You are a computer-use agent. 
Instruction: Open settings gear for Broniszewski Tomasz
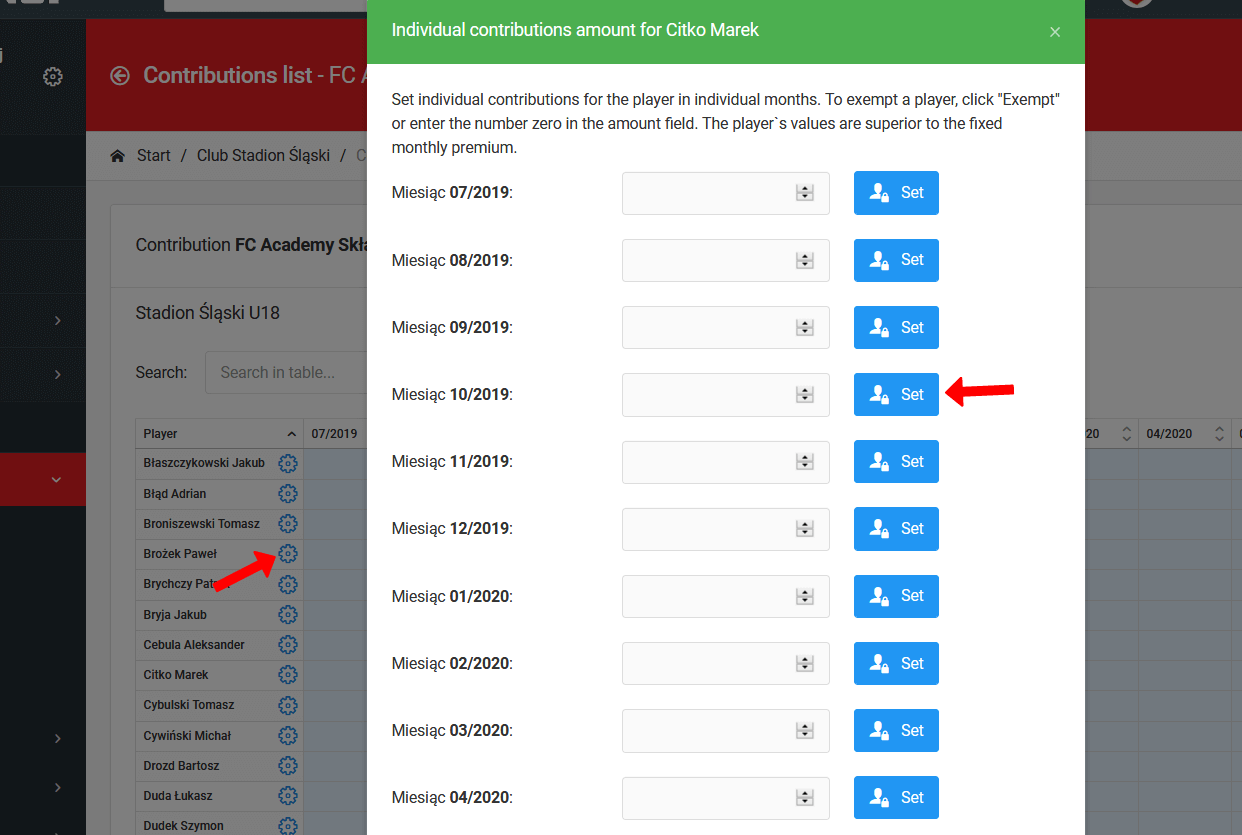point(288,523)
